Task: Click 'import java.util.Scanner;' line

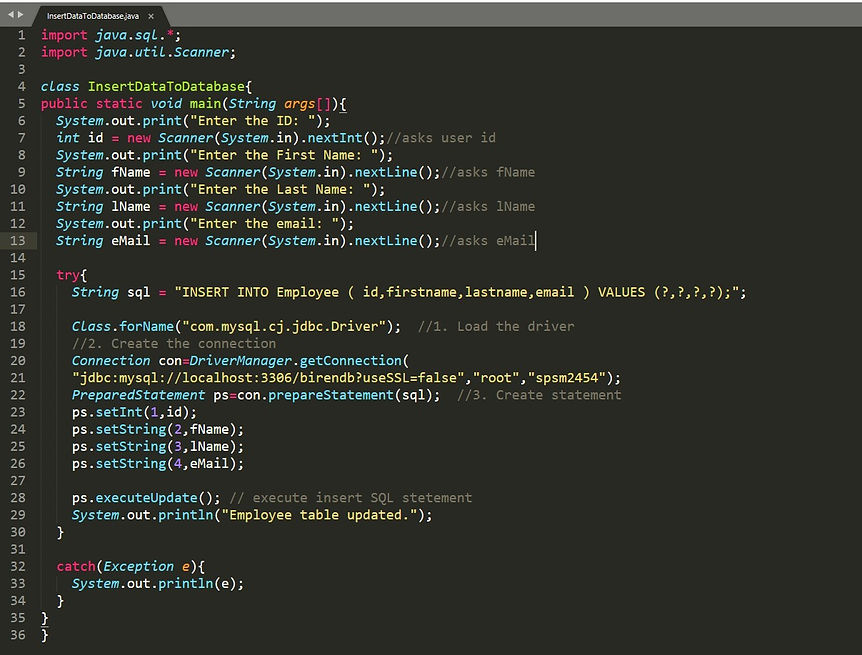Action: tap(138, 52)
